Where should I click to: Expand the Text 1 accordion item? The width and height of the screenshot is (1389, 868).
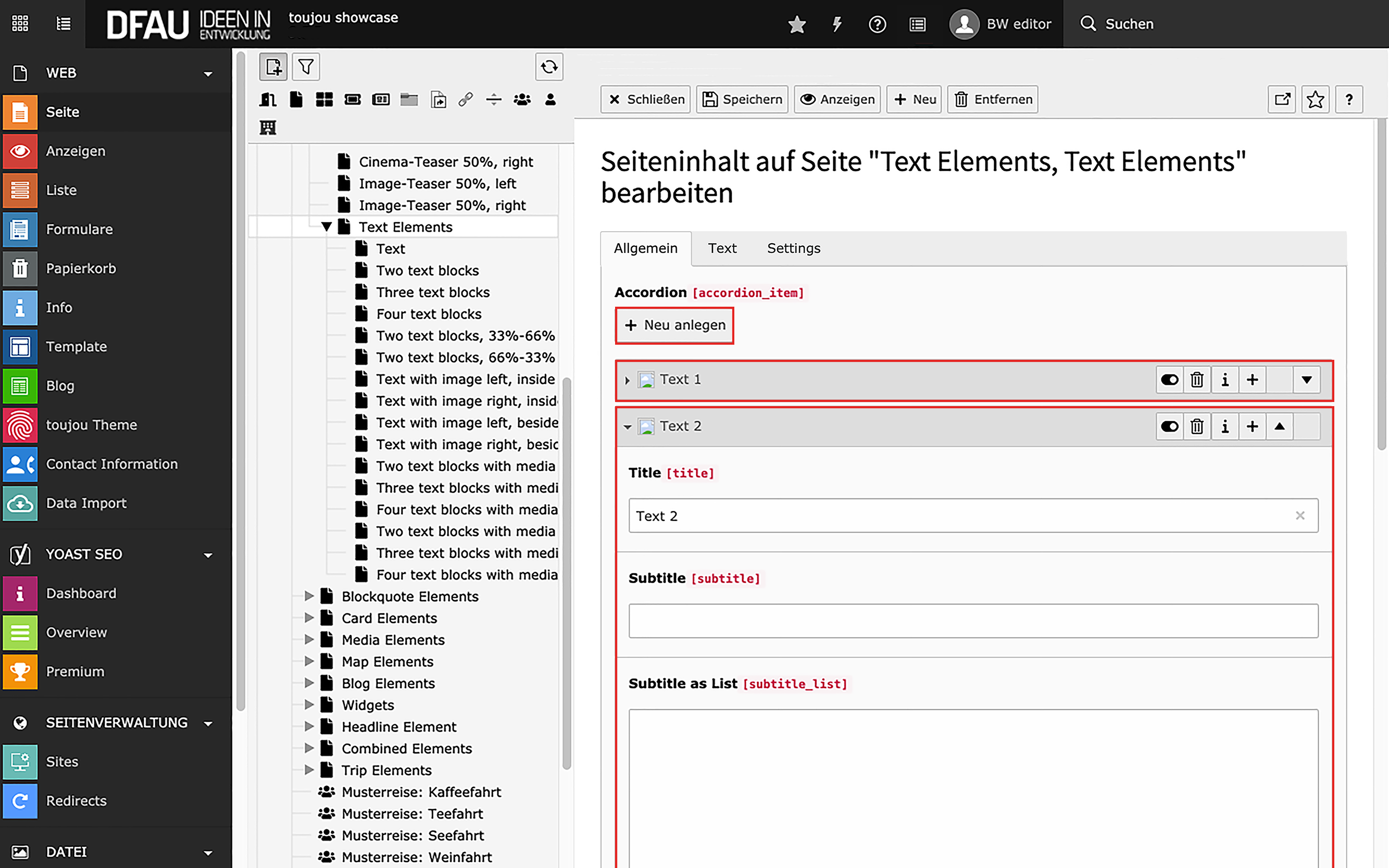[627, 380]
